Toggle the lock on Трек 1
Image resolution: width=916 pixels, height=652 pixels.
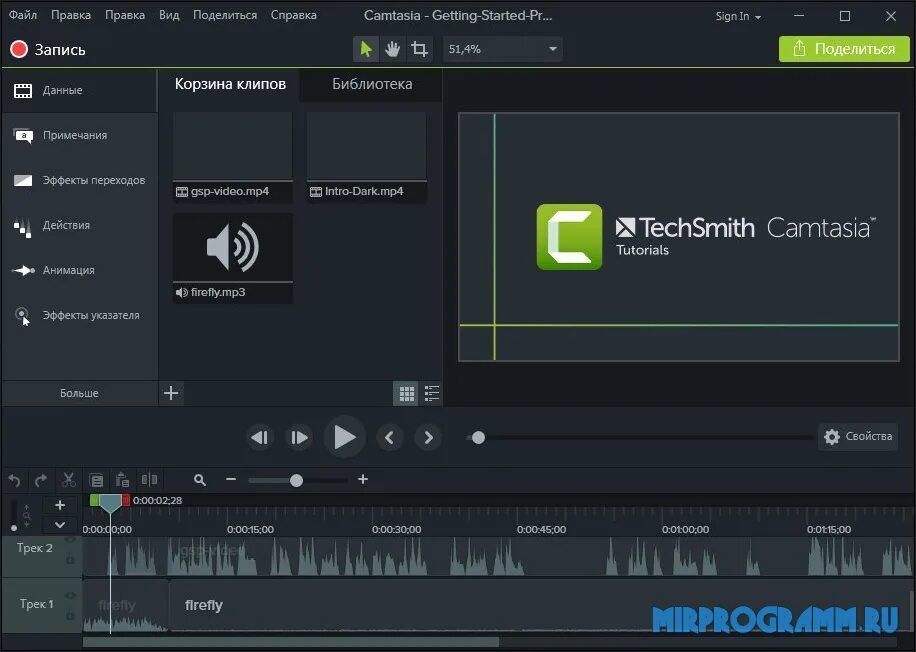tap(70, 615)
